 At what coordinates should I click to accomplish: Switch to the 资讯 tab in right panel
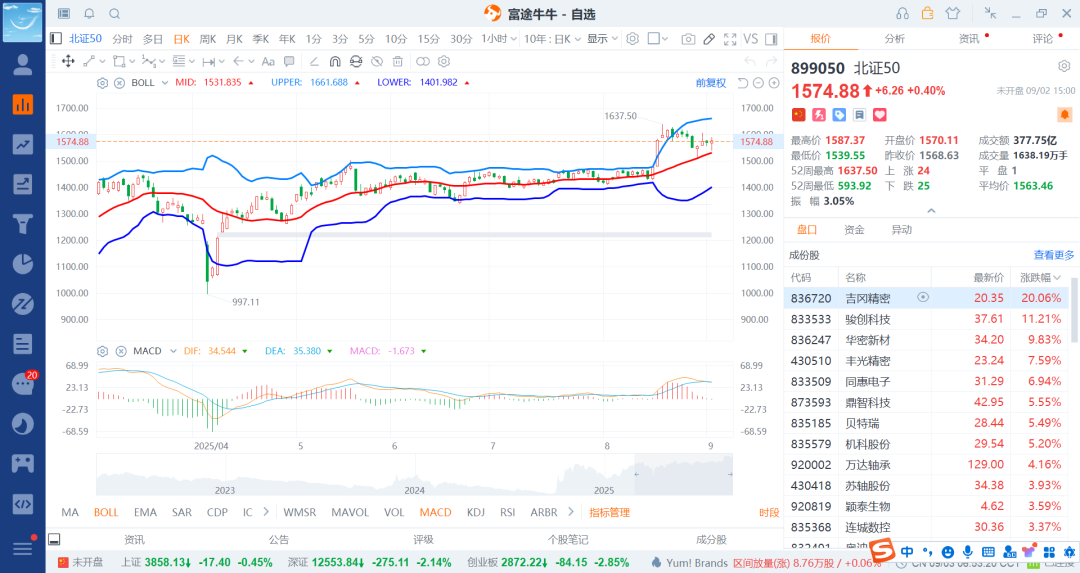(969, 39)
